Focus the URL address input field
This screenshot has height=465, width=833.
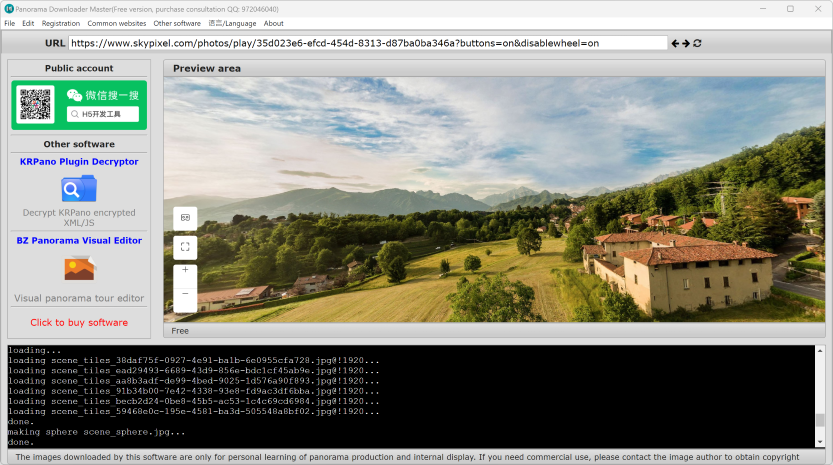coord(368,44)
